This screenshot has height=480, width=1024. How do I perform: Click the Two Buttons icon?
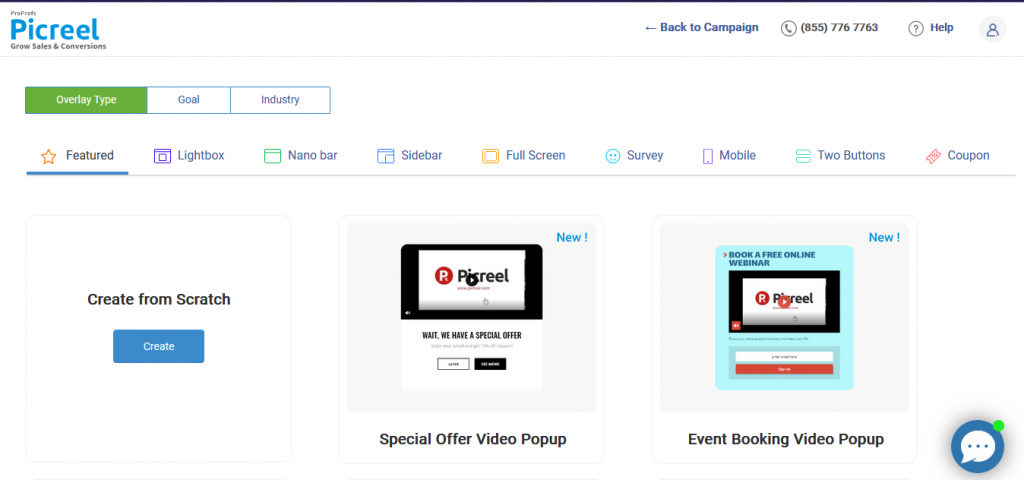(x=803, y=156)
